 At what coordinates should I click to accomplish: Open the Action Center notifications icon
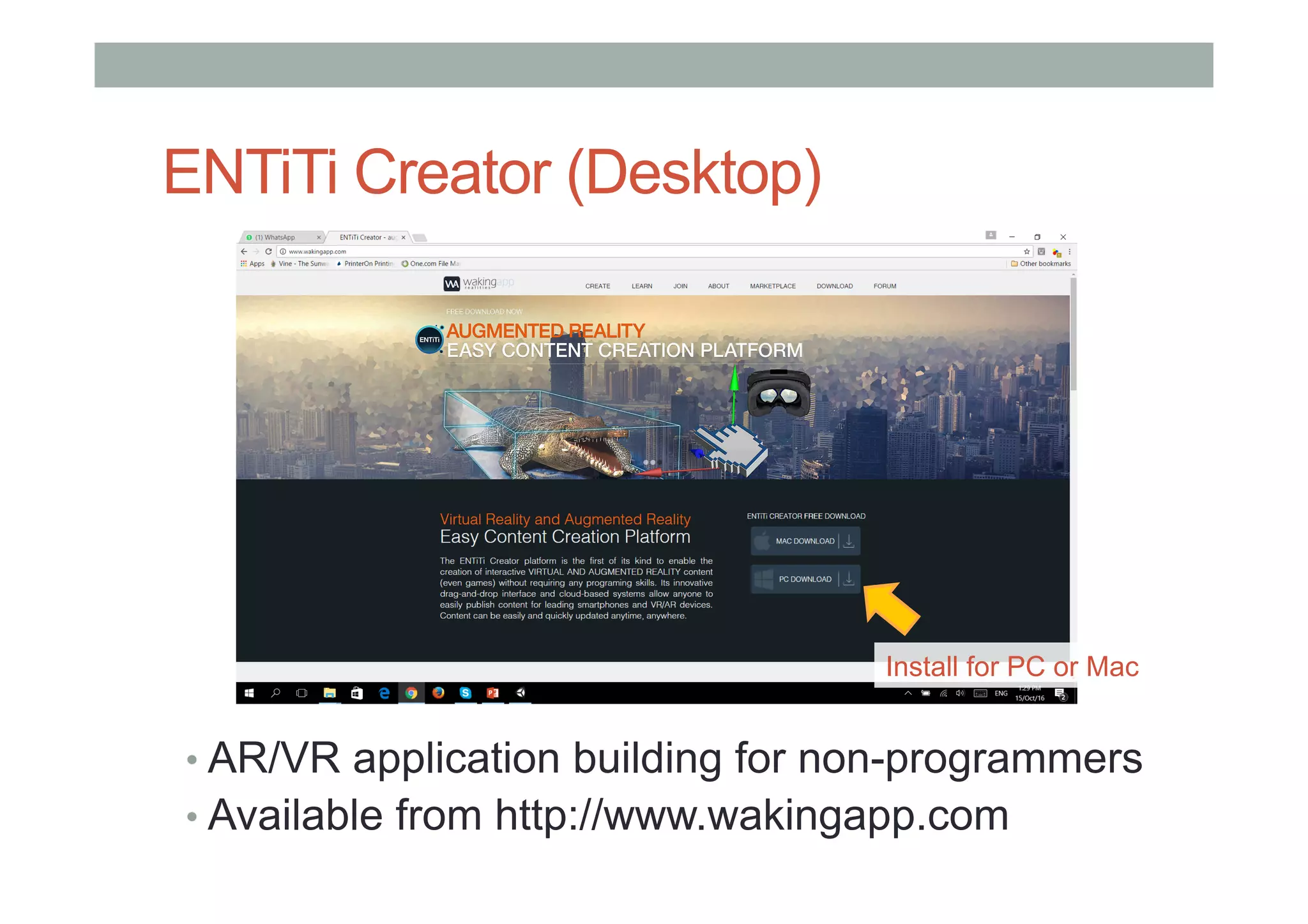(x=1061, y=694)
